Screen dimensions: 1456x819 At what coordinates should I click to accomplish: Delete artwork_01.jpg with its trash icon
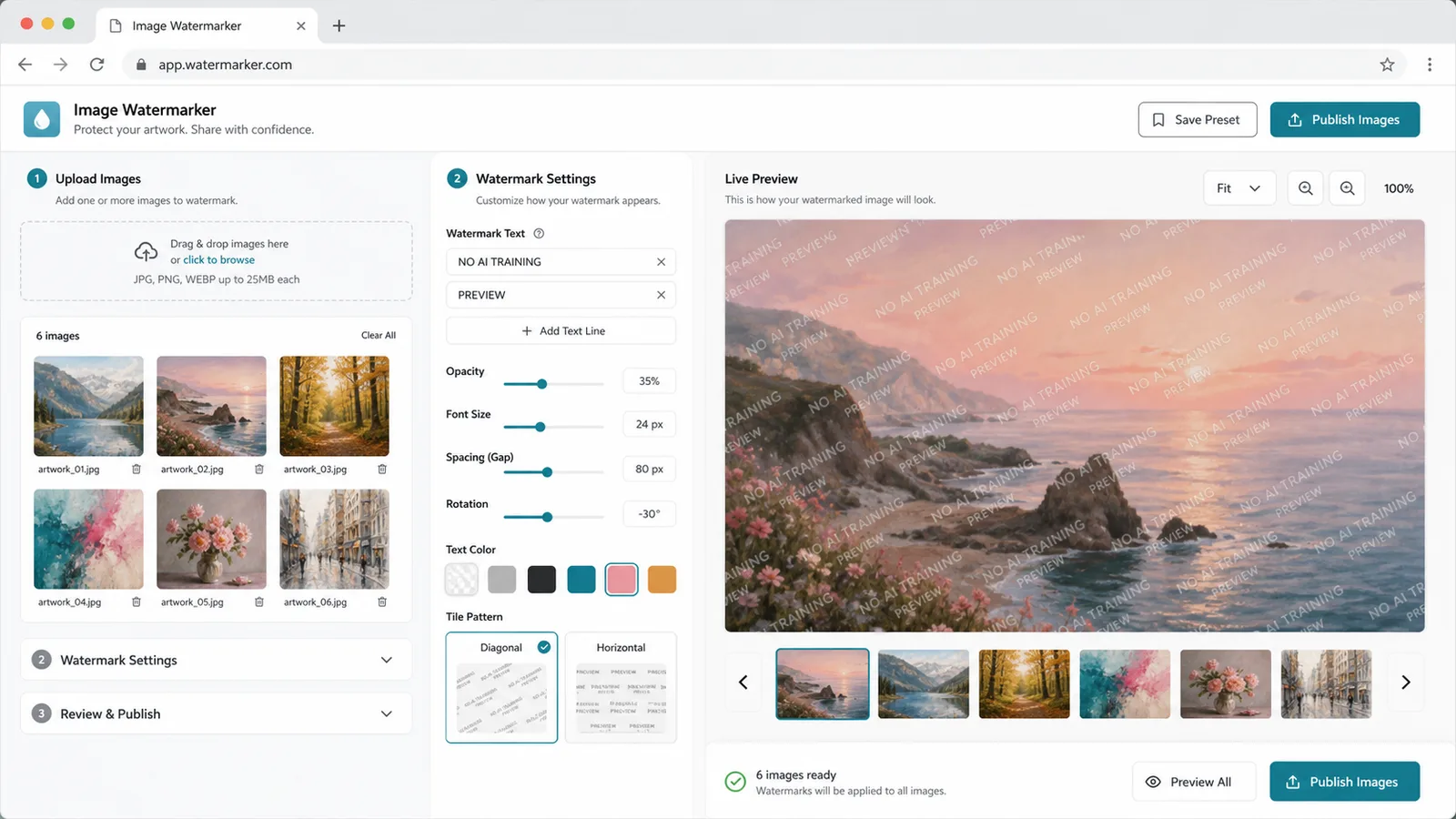(x=136, y=470)
